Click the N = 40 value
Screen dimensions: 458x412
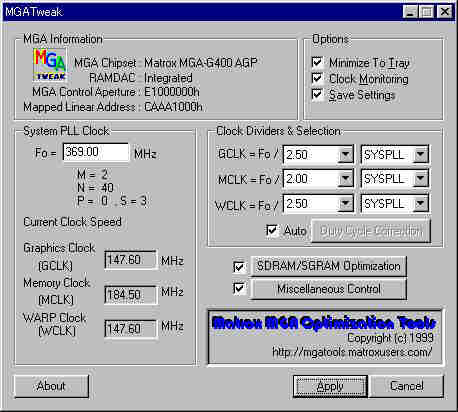pyautogui.click(x=95, y=188)
